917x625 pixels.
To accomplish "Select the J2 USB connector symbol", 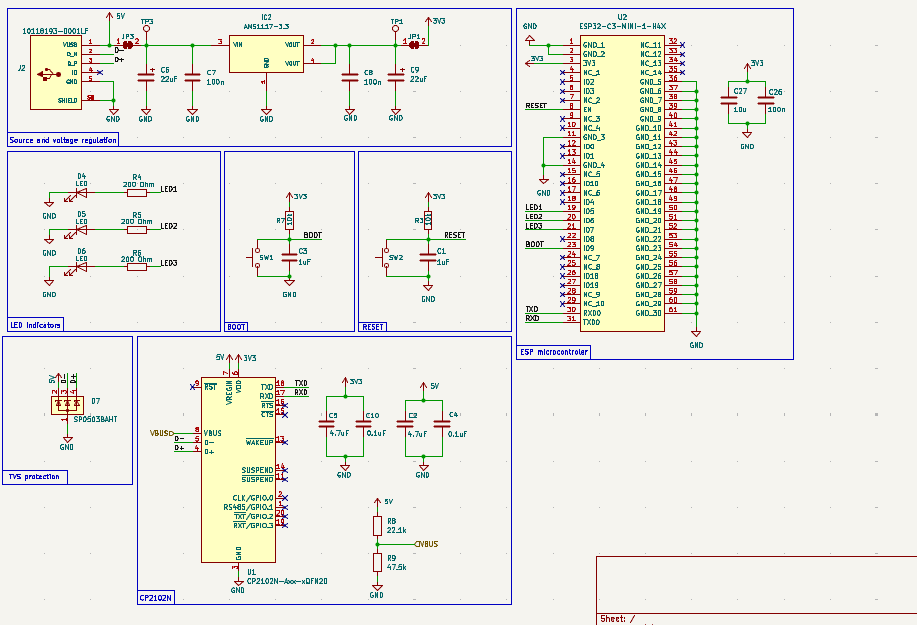I will click(56, 72).
